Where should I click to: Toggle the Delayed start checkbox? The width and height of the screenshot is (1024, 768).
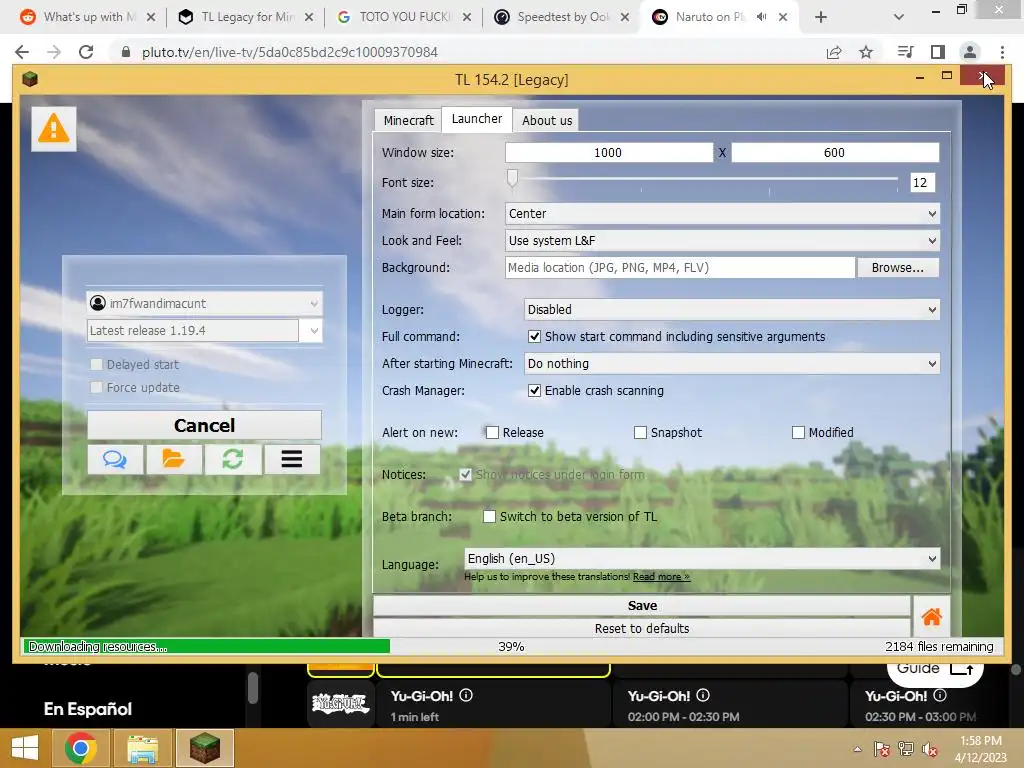(96, 364)
